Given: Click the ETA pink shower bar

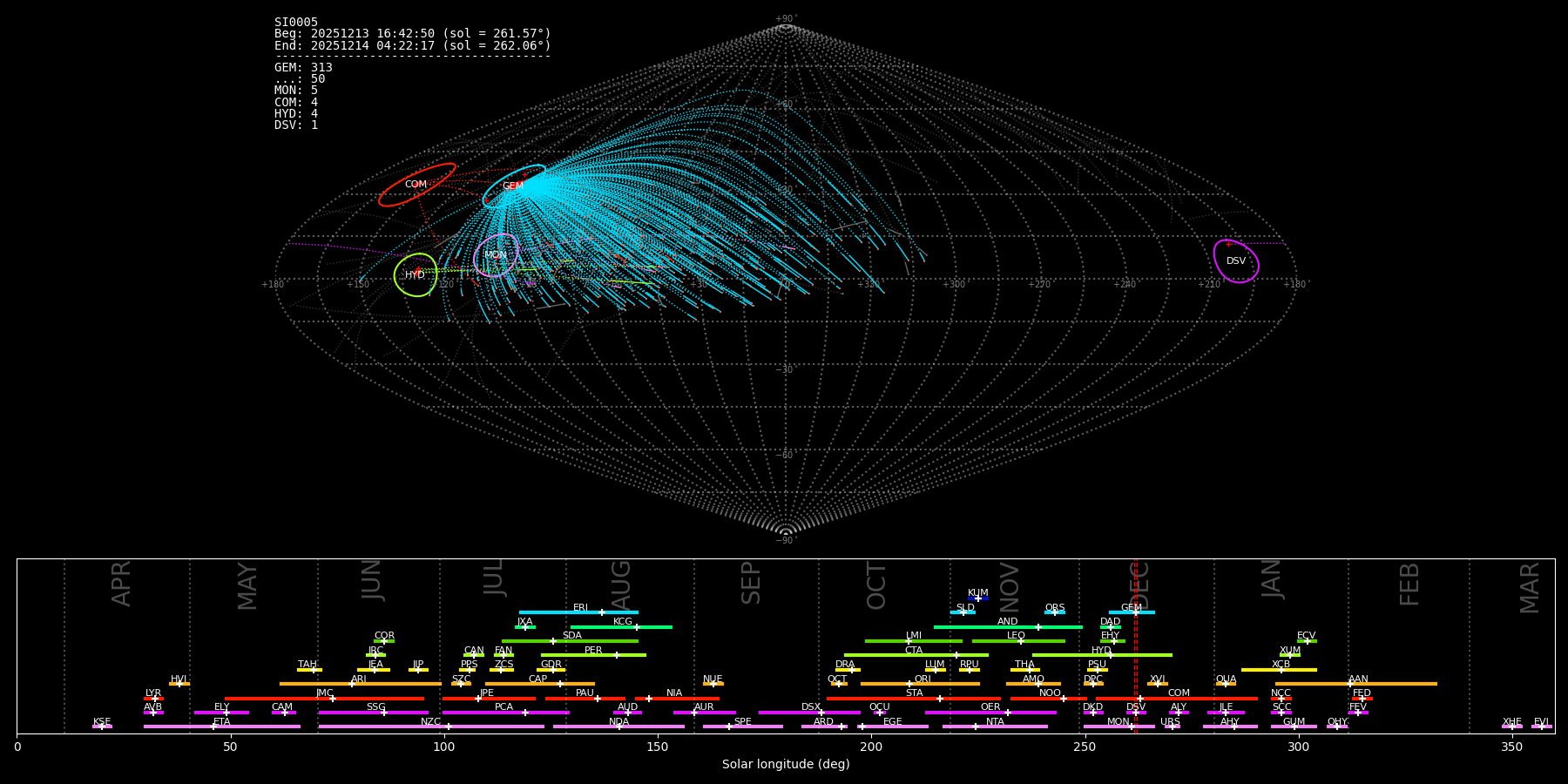Looking at the screenshot, I should [x=222, y=727].
